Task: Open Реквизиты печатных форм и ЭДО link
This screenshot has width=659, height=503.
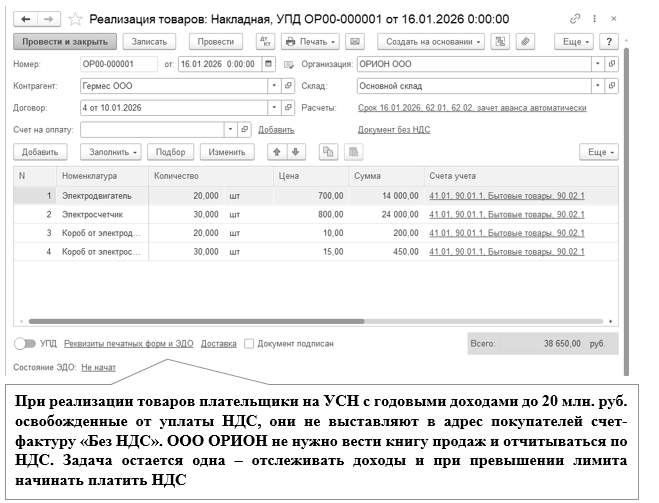Action: (x=129, y=344)
